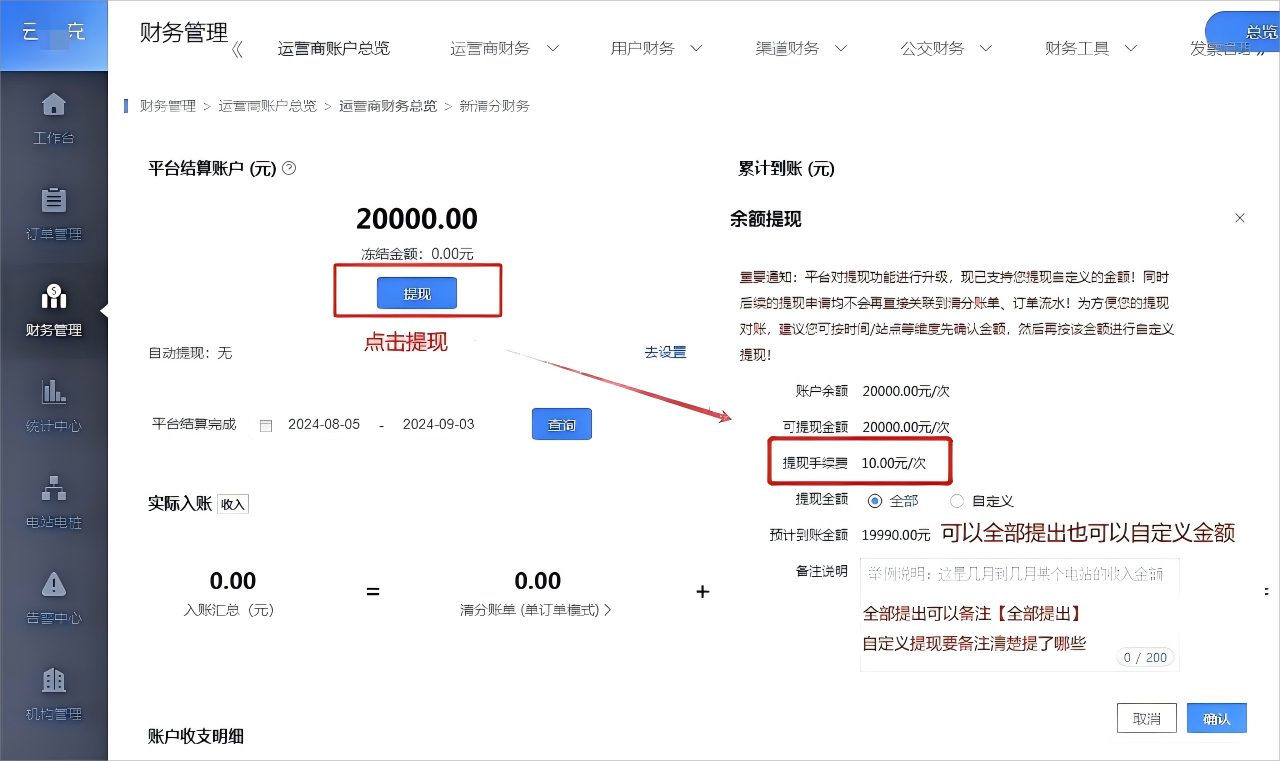1280x761 pixels.
Task: Click the 入账汇总 (元) label
Action: tap(228, 609)
